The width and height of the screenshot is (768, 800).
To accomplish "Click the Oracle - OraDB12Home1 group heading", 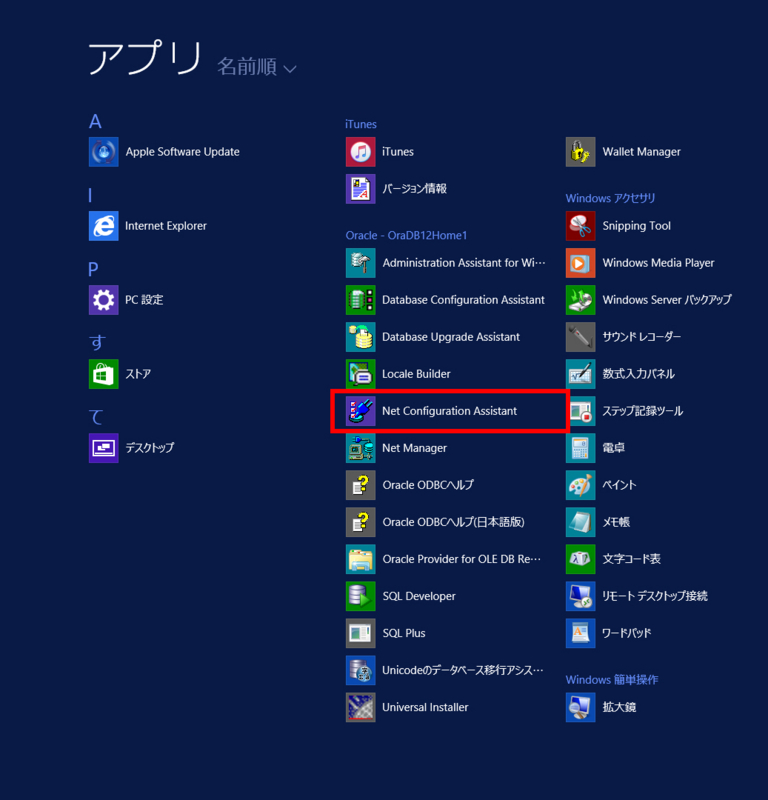I will click(406, 235).
